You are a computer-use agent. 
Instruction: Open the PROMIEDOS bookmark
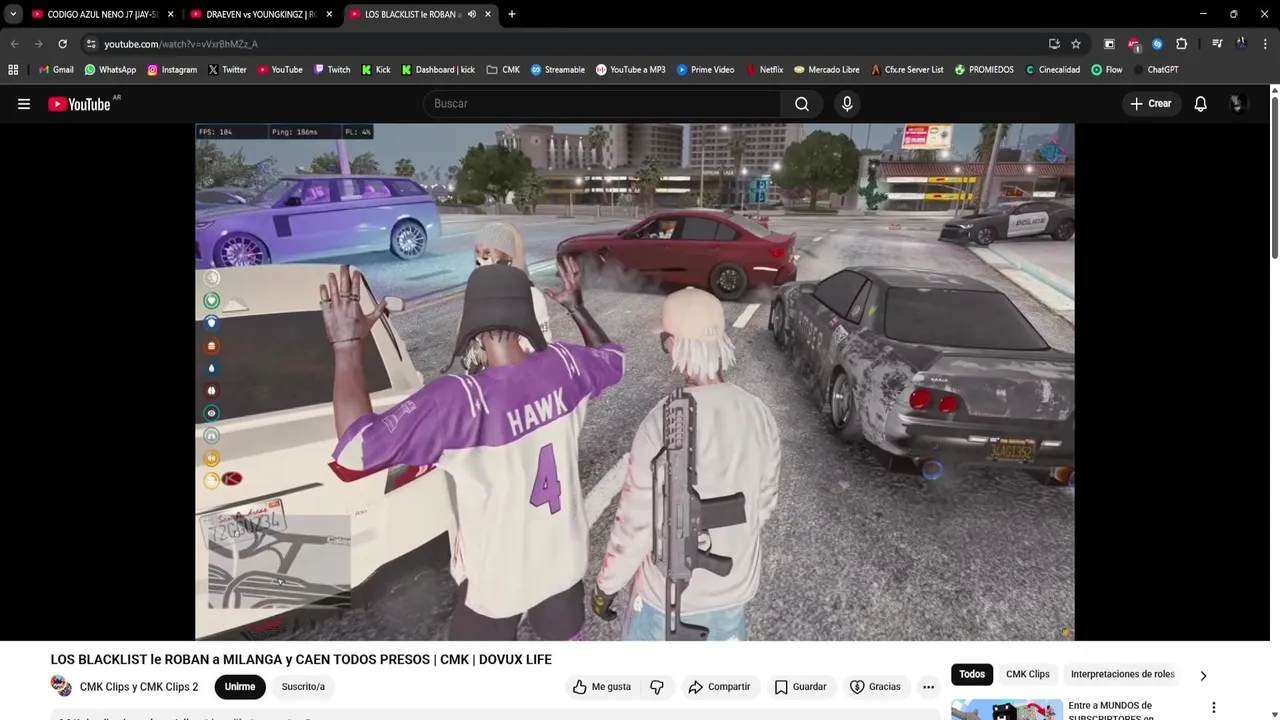tap(984, 70)
